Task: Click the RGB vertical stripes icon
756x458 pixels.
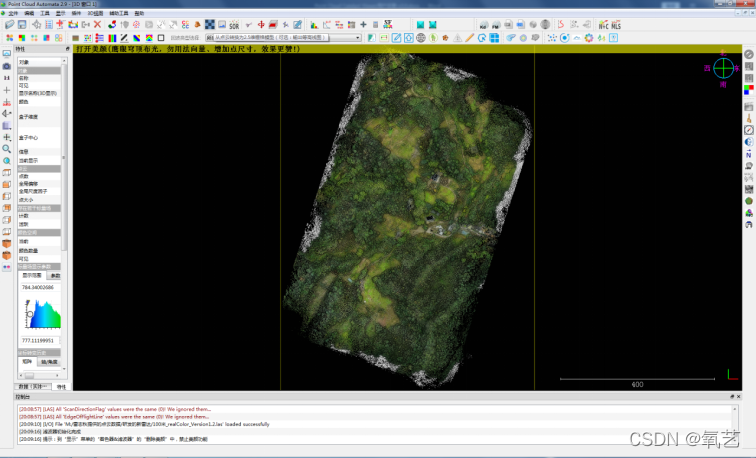Action: 112,38
